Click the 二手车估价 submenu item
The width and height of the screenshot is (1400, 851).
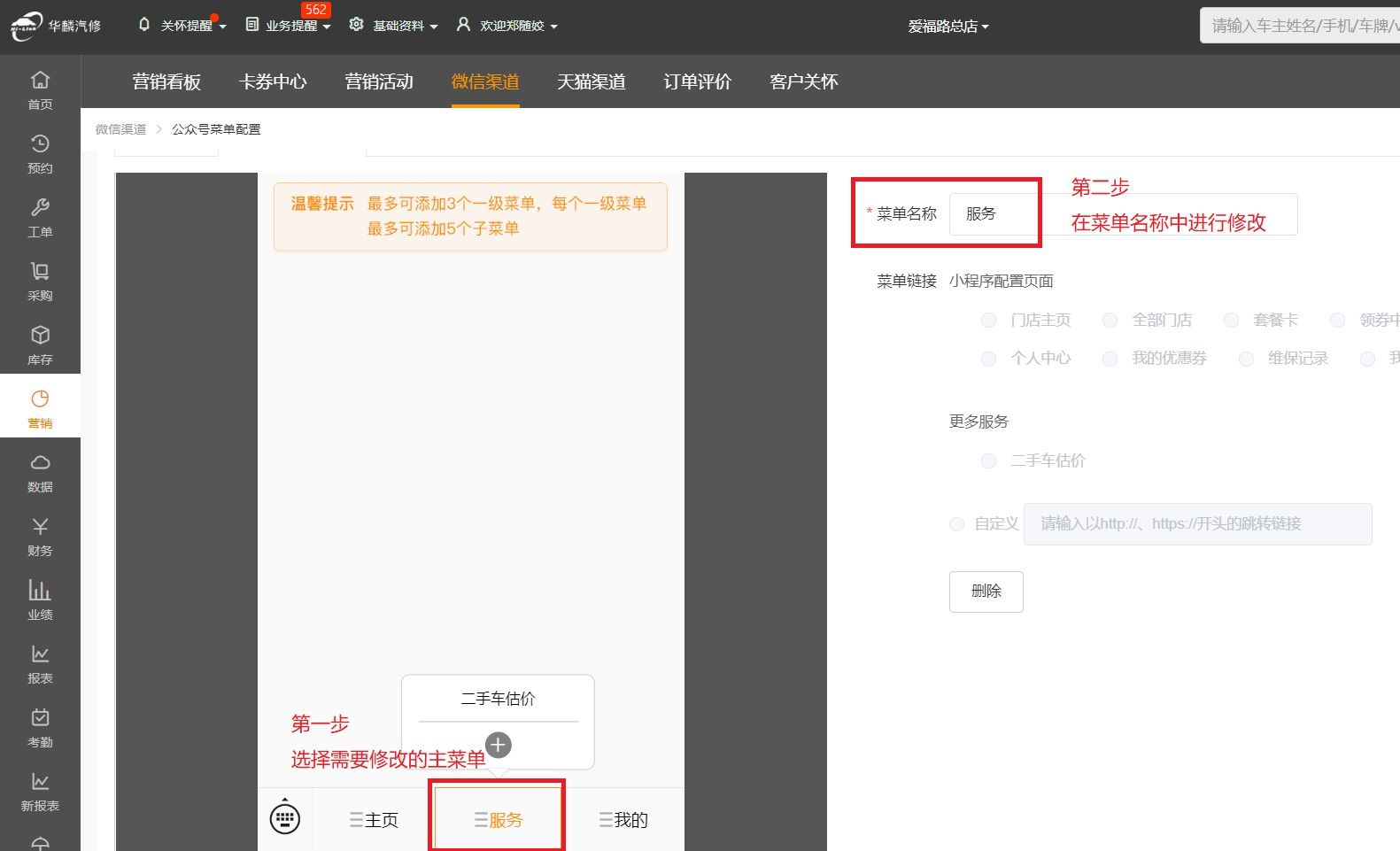[x=498, y=699]
